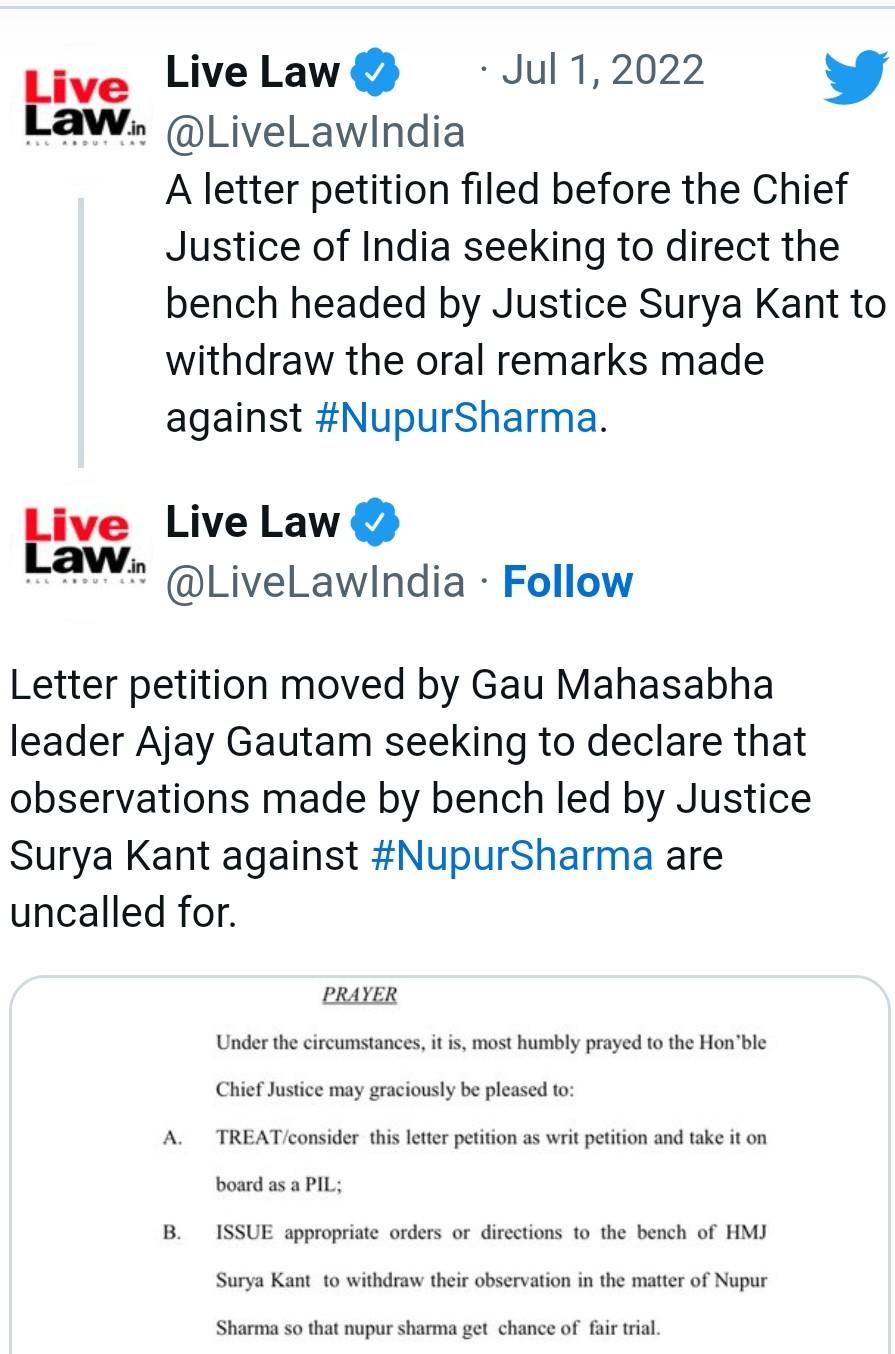Click prayer item B in document image
Image resolution: width=895 pixels, height=1354 pixels.
point(465,1281)
